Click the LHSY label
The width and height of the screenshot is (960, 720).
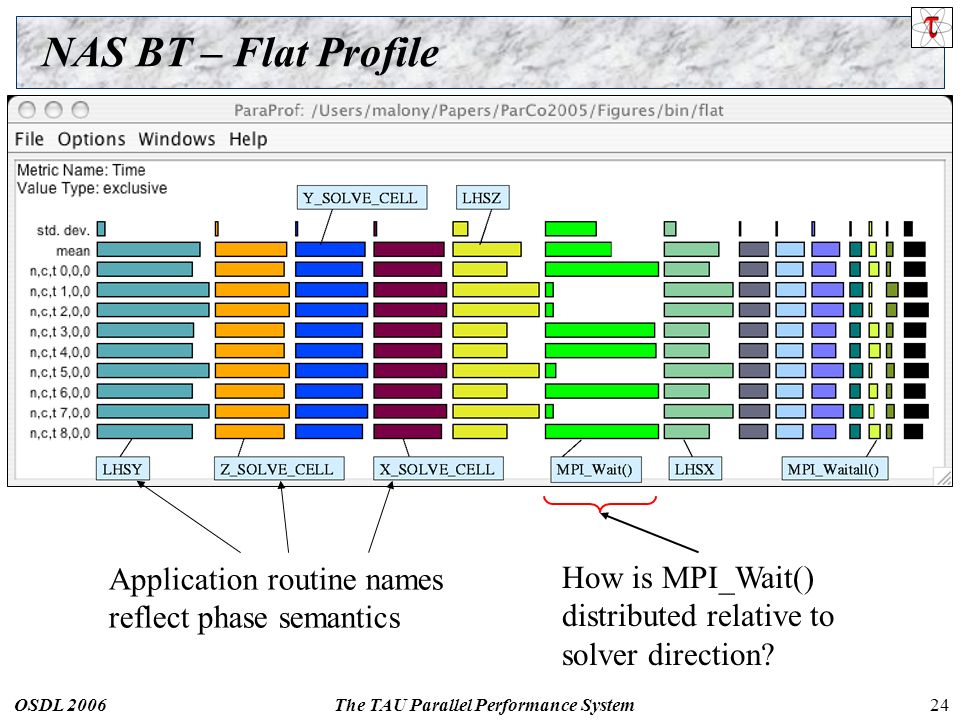click(x=122, y=469)
